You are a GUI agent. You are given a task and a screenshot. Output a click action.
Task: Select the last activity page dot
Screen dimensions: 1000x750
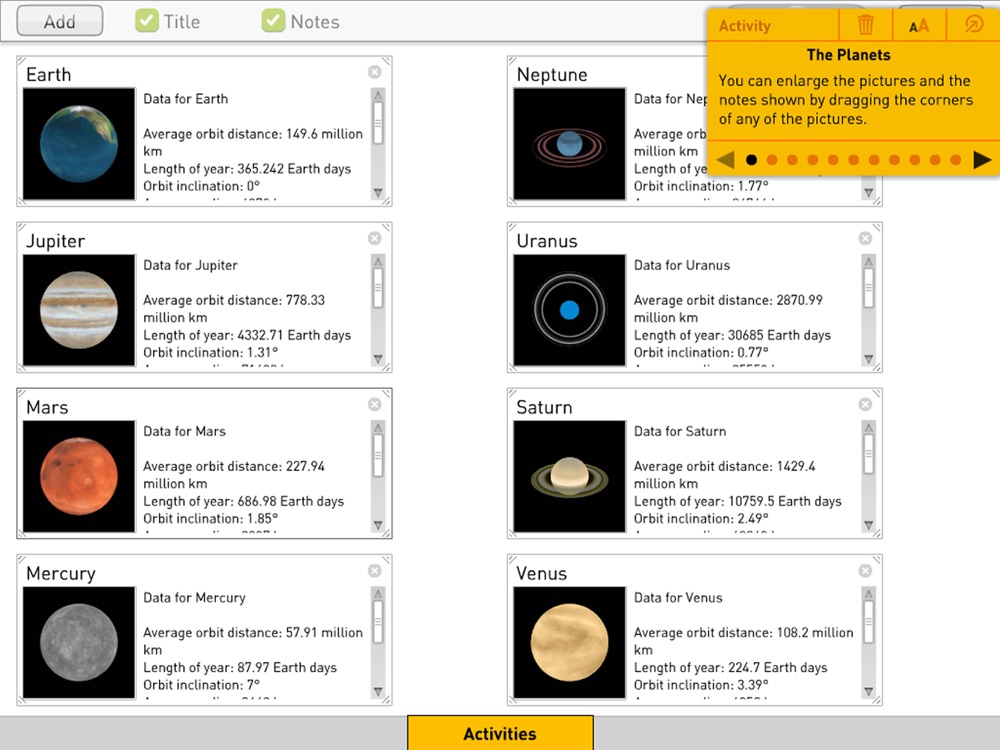(955, 160)
